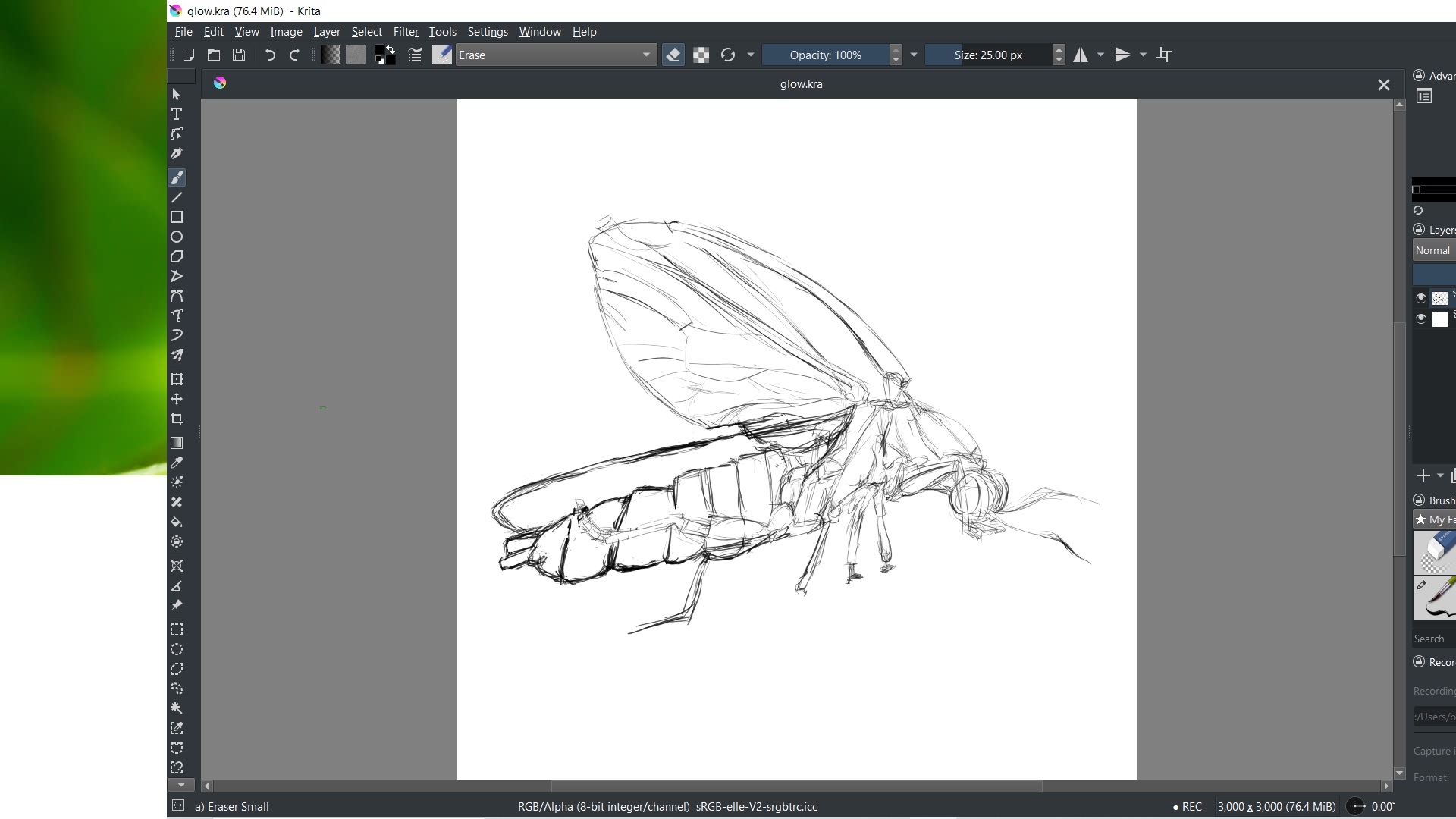Open the Filter menu
The height and width of the screenshot is (819, 1456).
406,32
